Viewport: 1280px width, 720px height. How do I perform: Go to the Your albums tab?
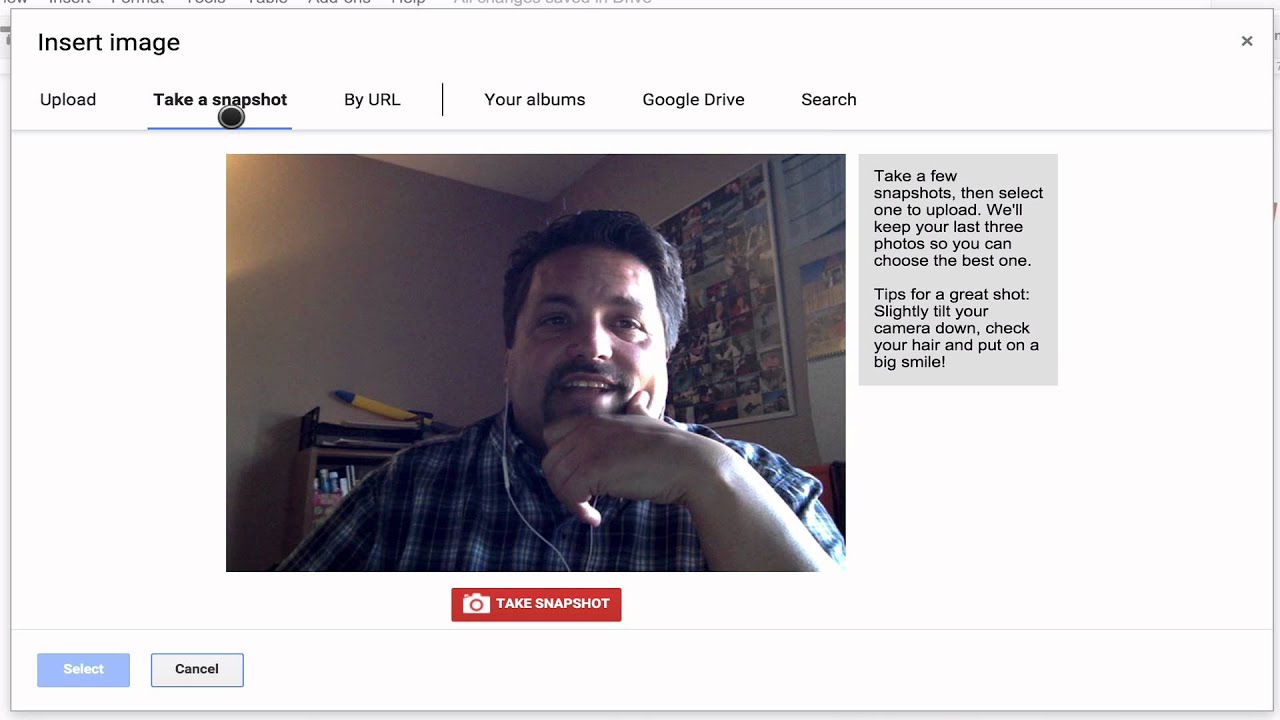click(535, 100)
